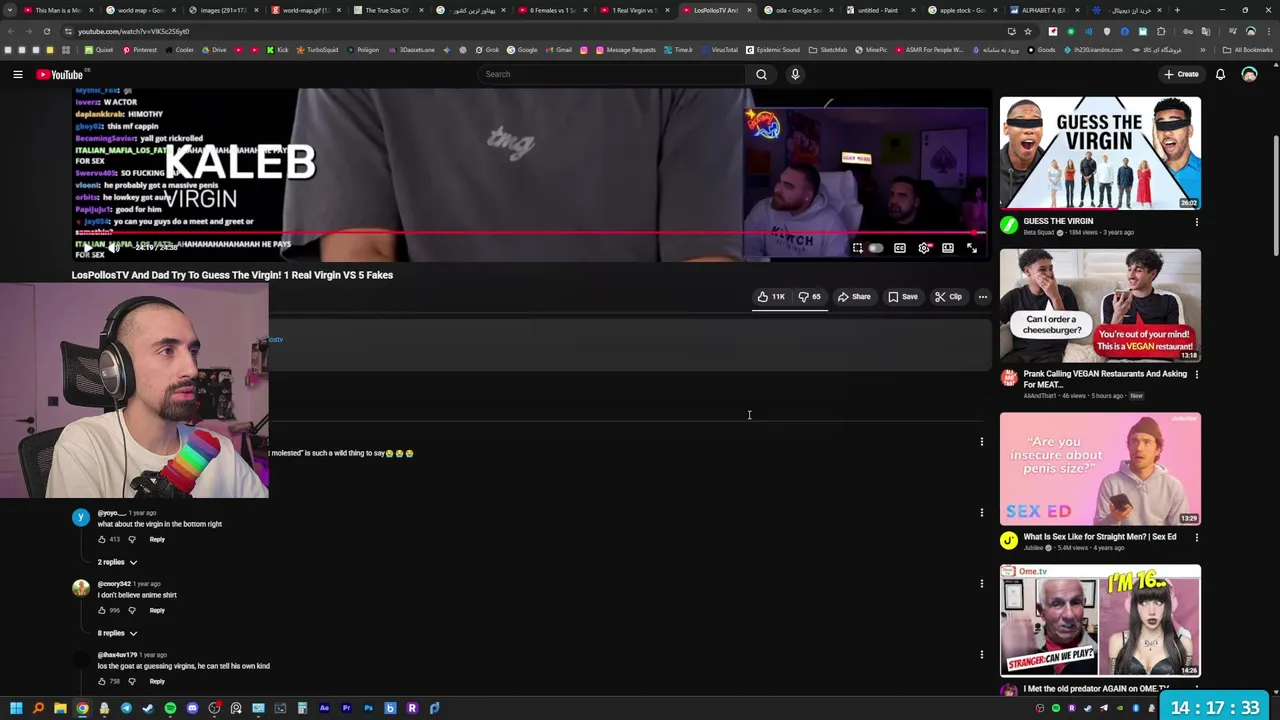Open options menu for @yoyo comment
The image size is (1280, 720).
tap(982, 513)
